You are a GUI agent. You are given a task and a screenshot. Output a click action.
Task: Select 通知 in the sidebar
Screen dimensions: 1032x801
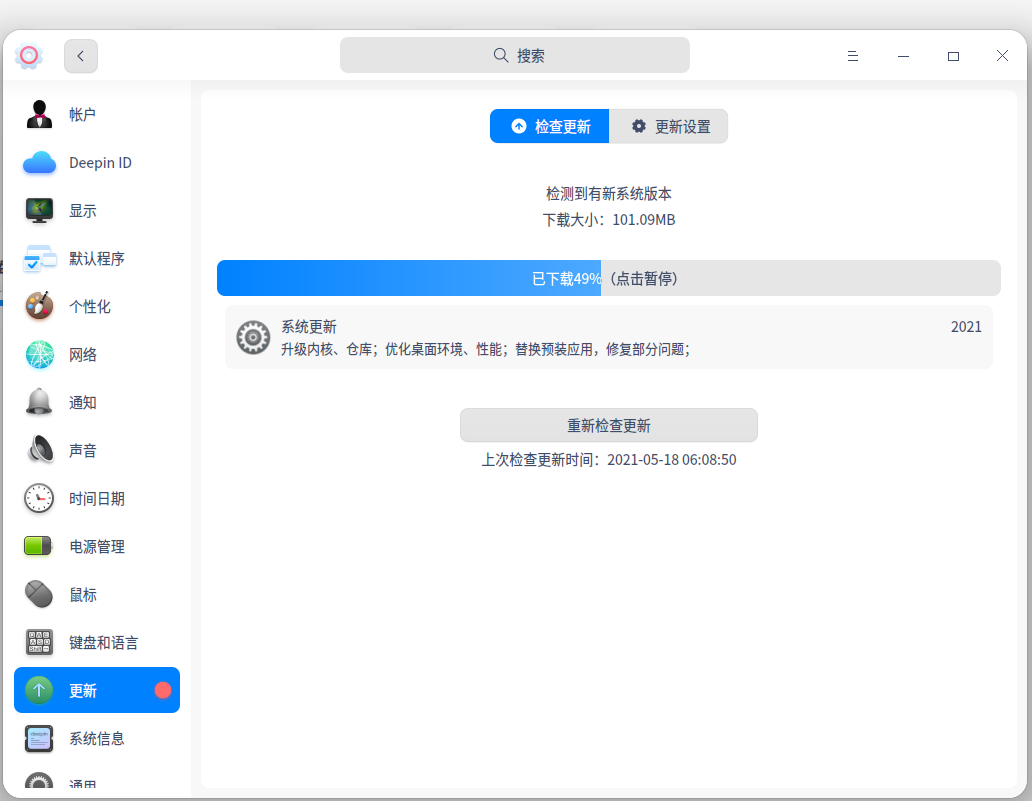[83, 403]
